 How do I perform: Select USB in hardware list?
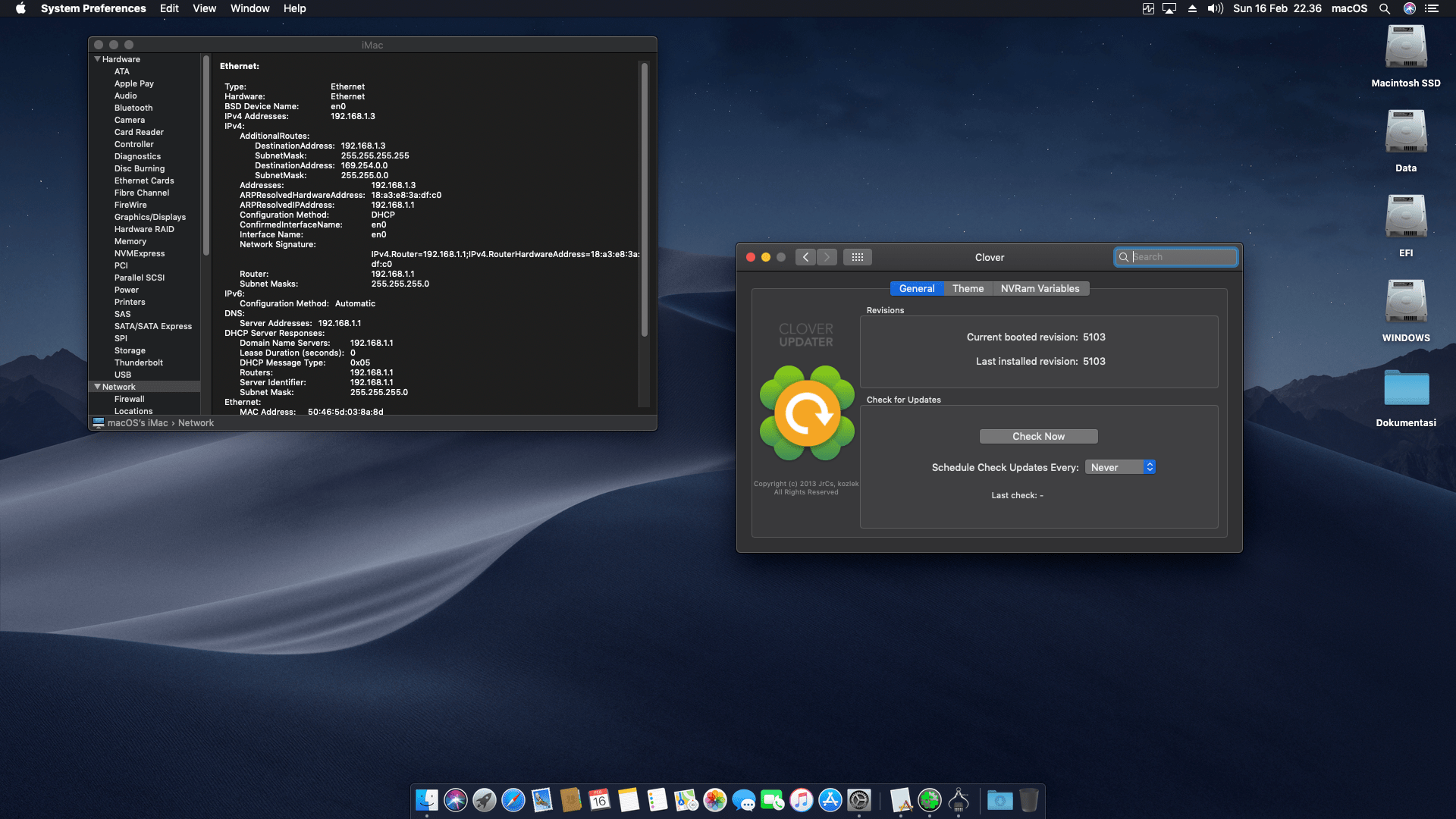click(x=123, y=375)
